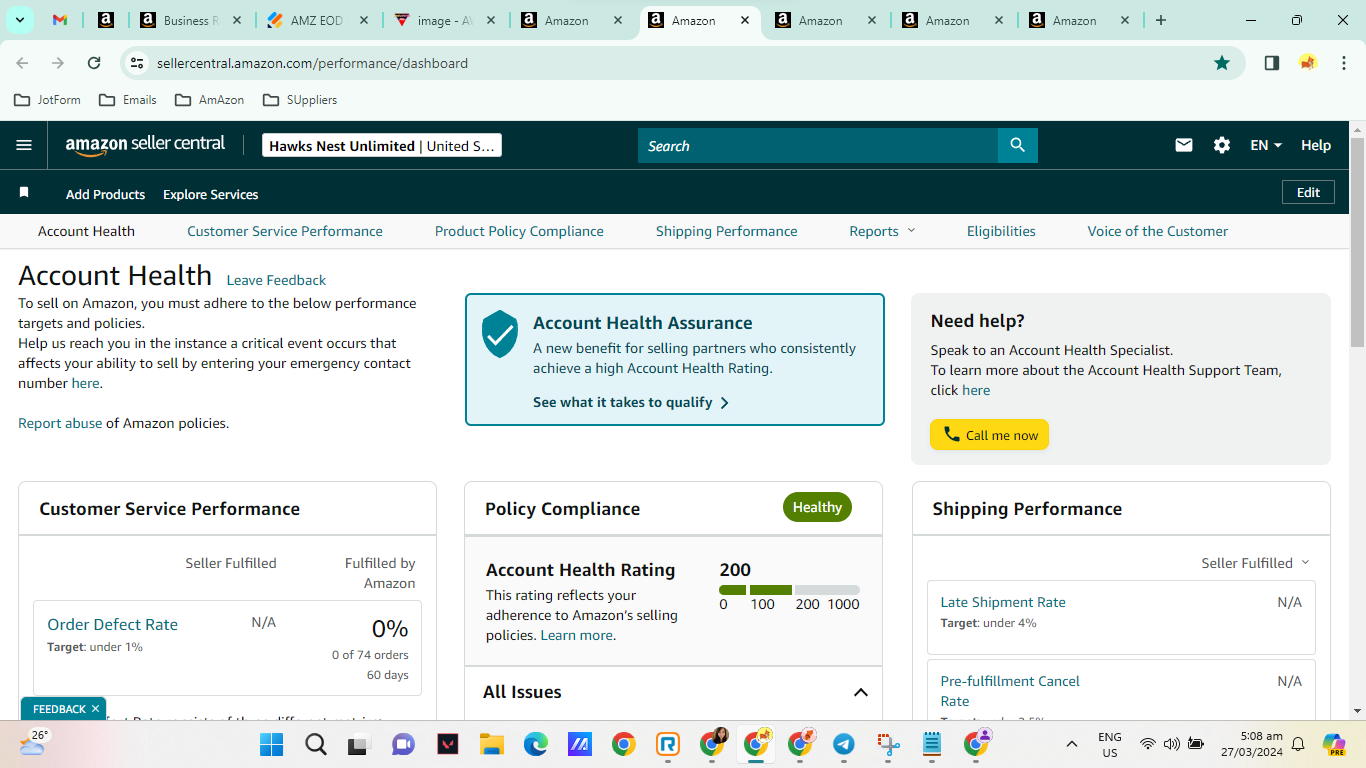Close the AMZ EOD tab
1366x768 pixels.
tap(362, 20)
